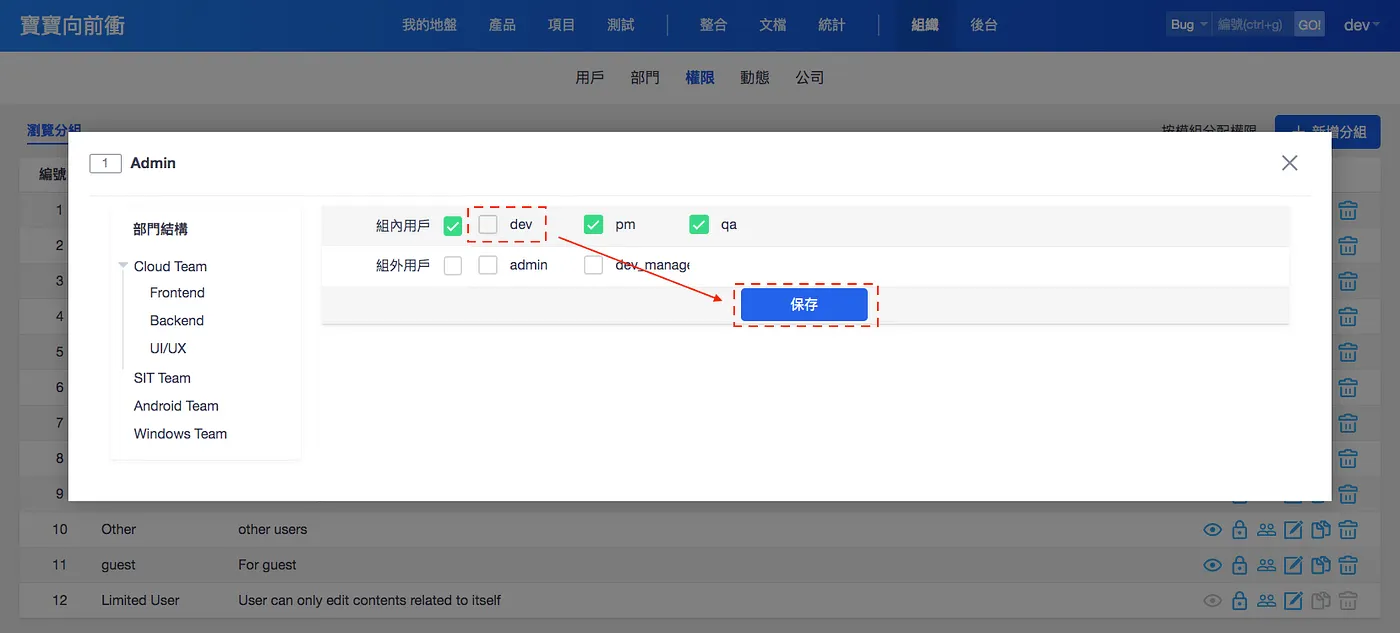Click the trash icon on row 5
The width and height of the screenshot is (1400, 633).
pyautogui.click(x=1348, y=352)
